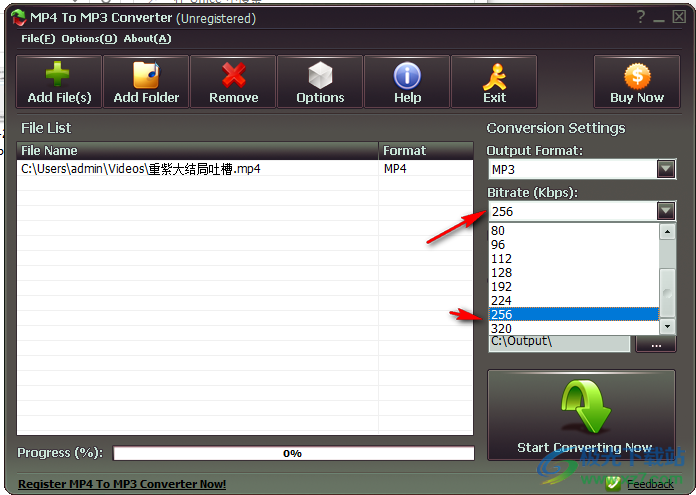Select highlighted 256 bitrate option

pyautogui.click(x=573, y=314)
